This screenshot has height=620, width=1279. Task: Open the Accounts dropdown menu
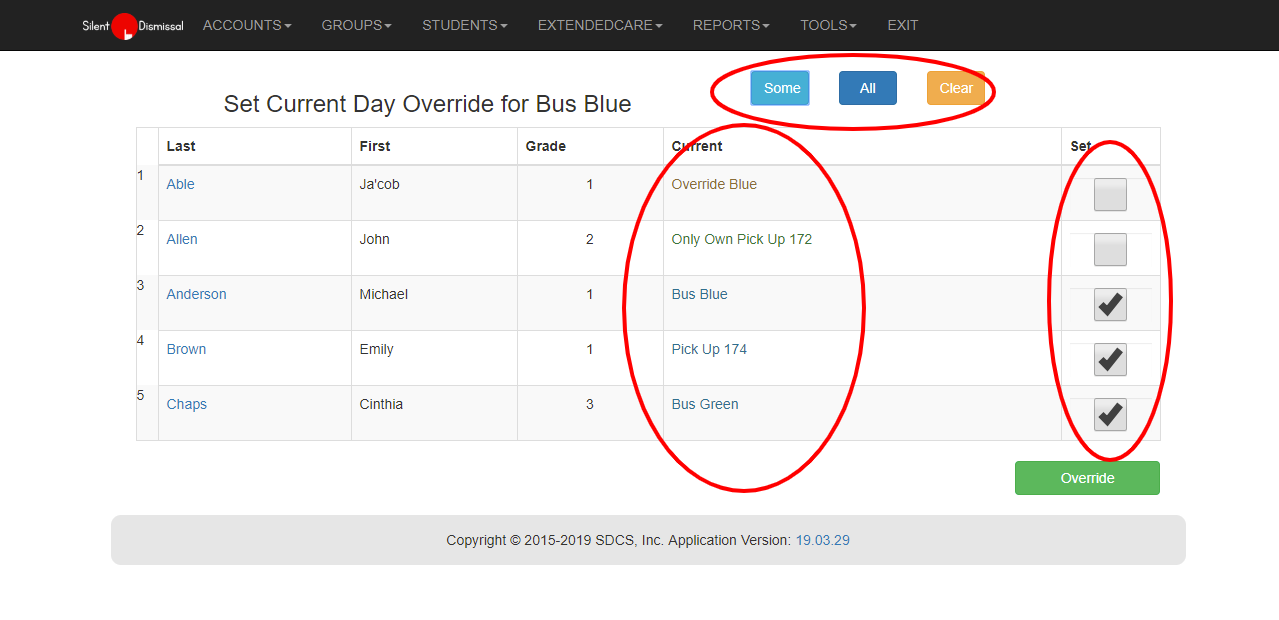tap(247, 25)
